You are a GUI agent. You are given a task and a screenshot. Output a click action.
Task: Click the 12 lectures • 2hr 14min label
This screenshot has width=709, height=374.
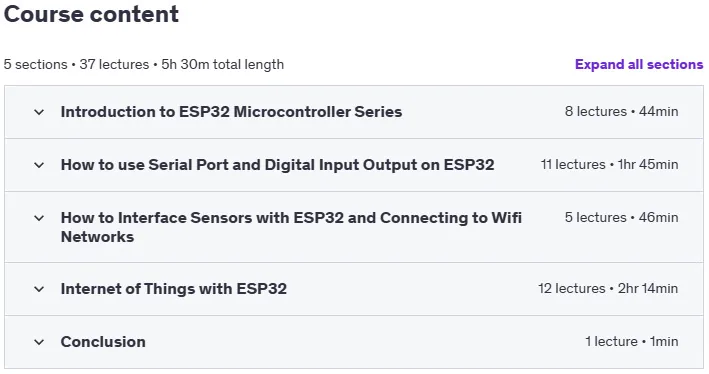(608, 289)
